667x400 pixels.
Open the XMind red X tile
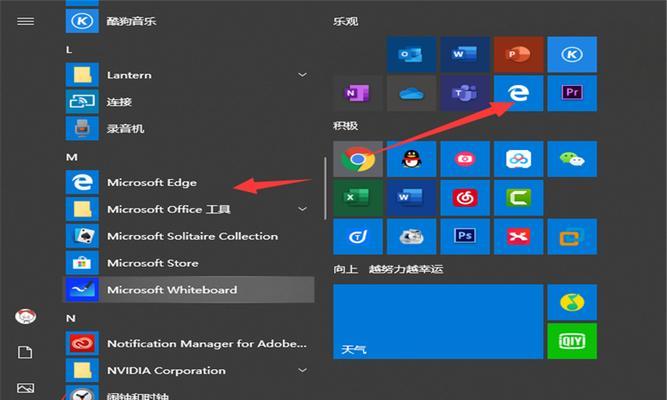(x=518, y=237)
